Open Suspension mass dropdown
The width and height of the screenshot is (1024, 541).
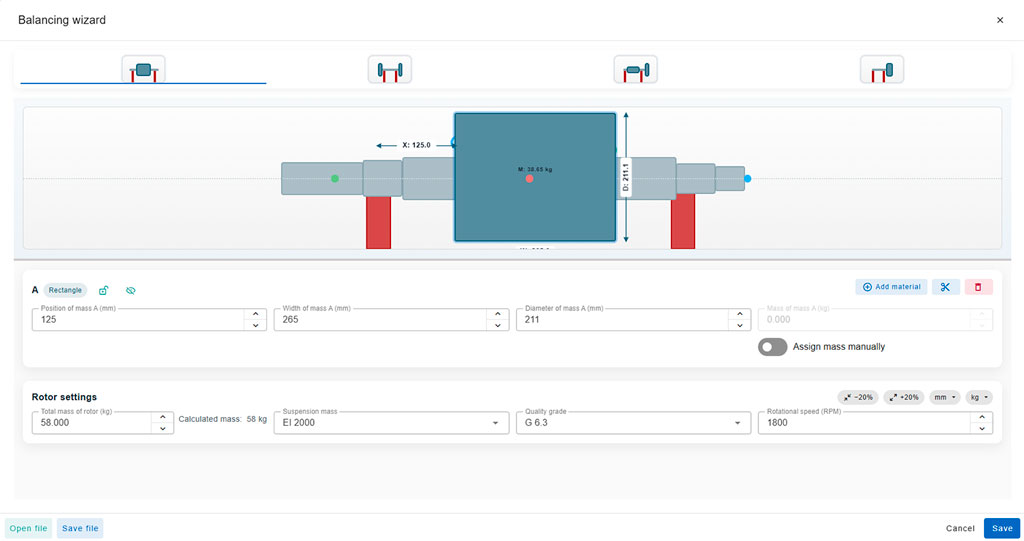click(391, 423)
